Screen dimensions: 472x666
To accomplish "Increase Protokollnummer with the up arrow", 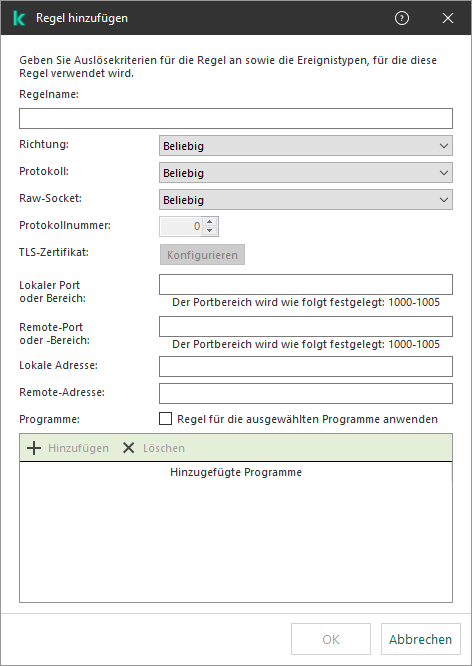I will 209,222.
